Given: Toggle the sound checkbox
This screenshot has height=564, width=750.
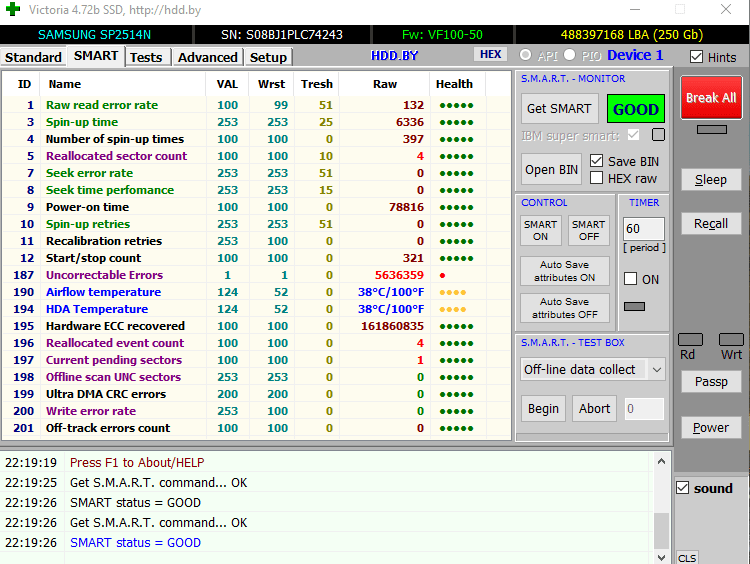Looking at the screenshot, I should 683,488.
